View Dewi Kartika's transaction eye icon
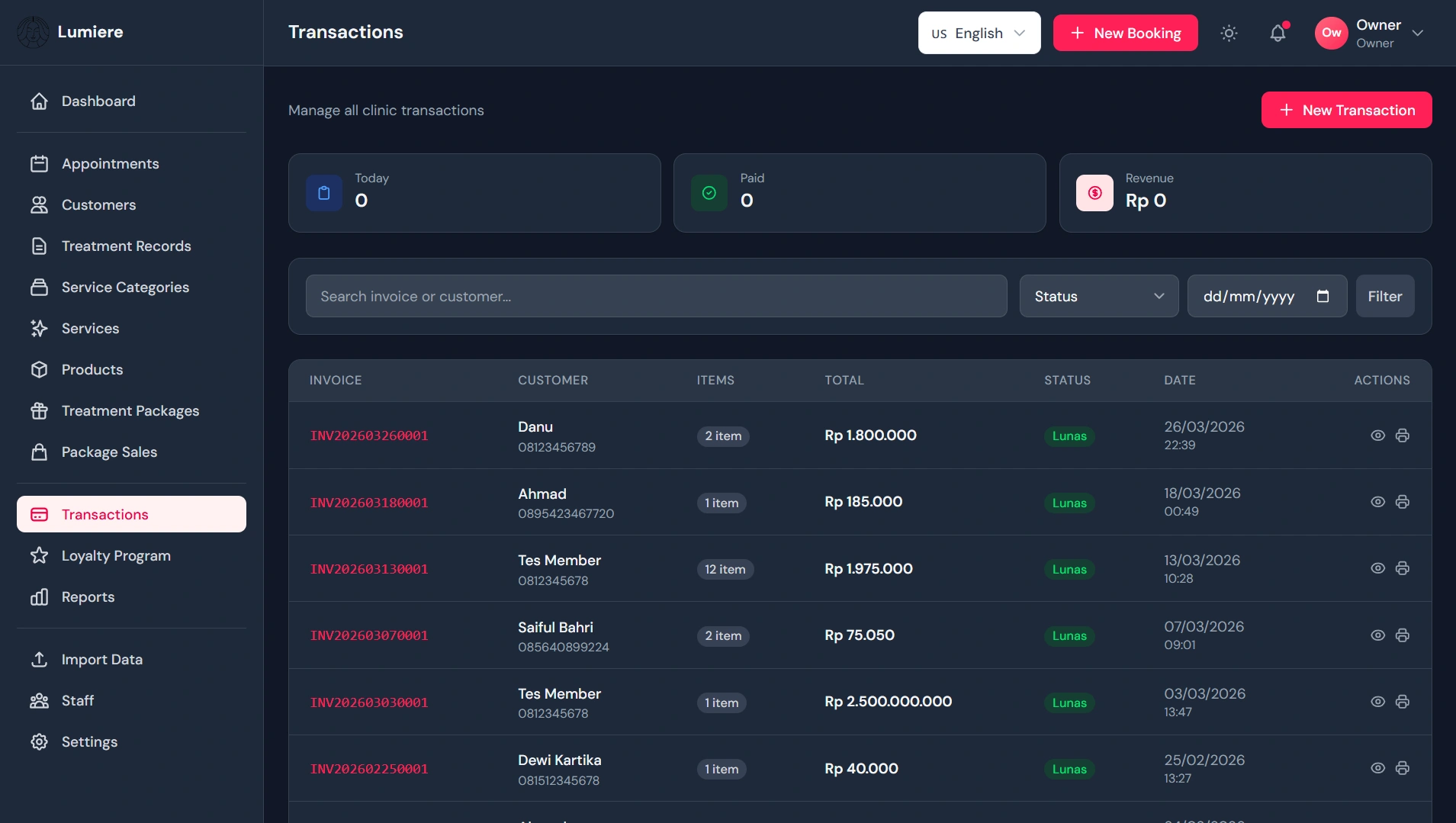 [1377, 768]
